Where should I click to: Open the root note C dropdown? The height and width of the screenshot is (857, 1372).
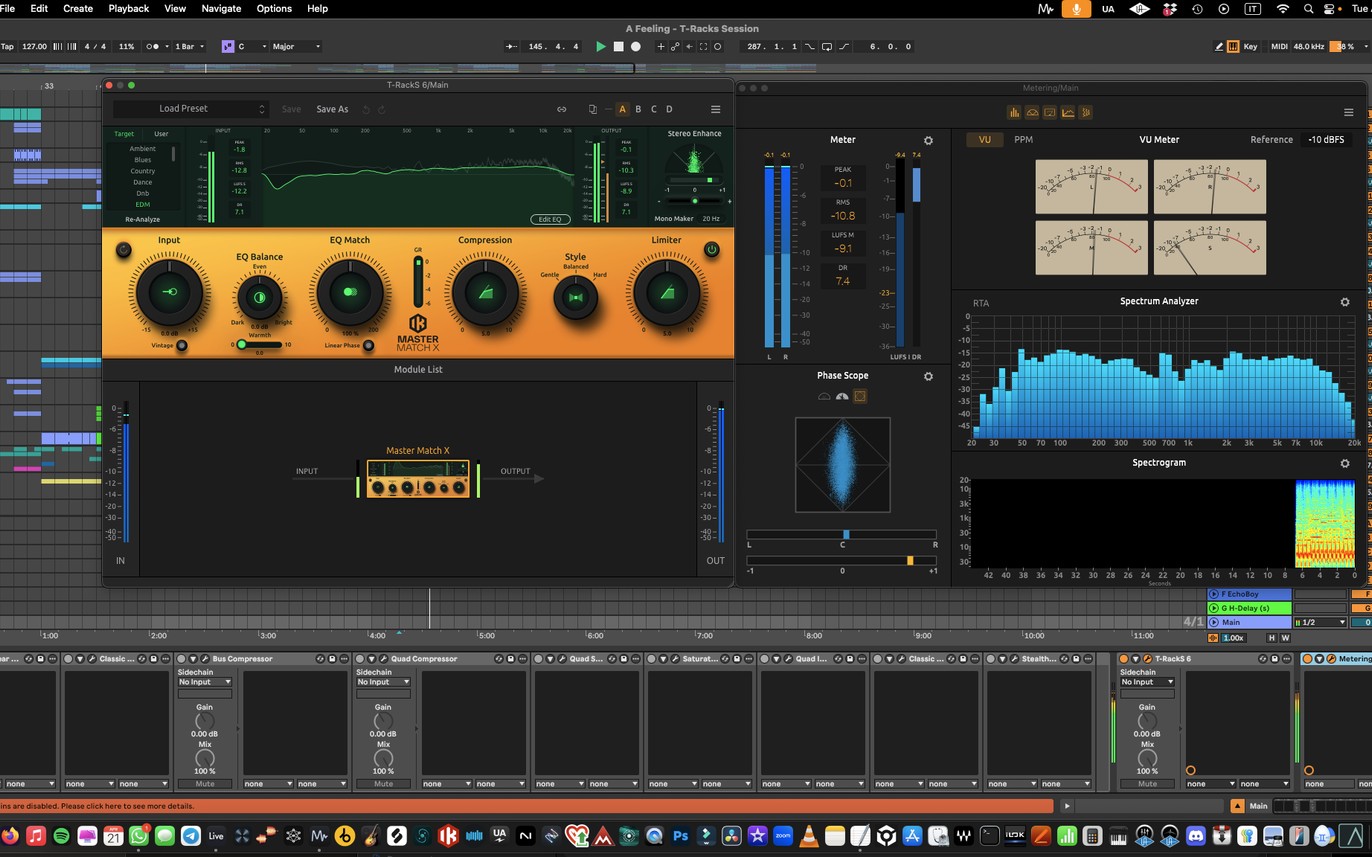click(x=251, y=46)
